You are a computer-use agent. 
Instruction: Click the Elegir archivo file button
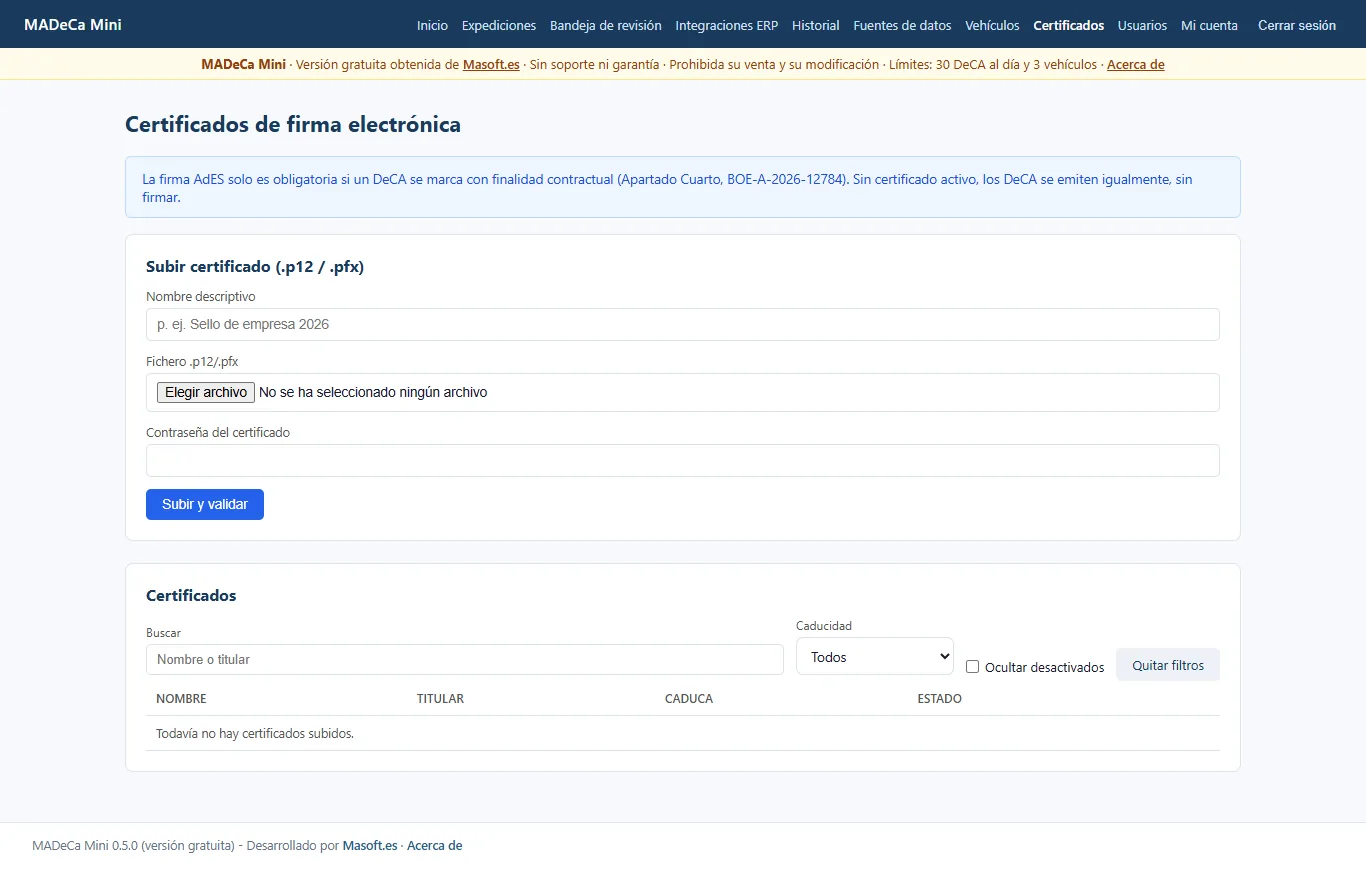pos(206,392)
